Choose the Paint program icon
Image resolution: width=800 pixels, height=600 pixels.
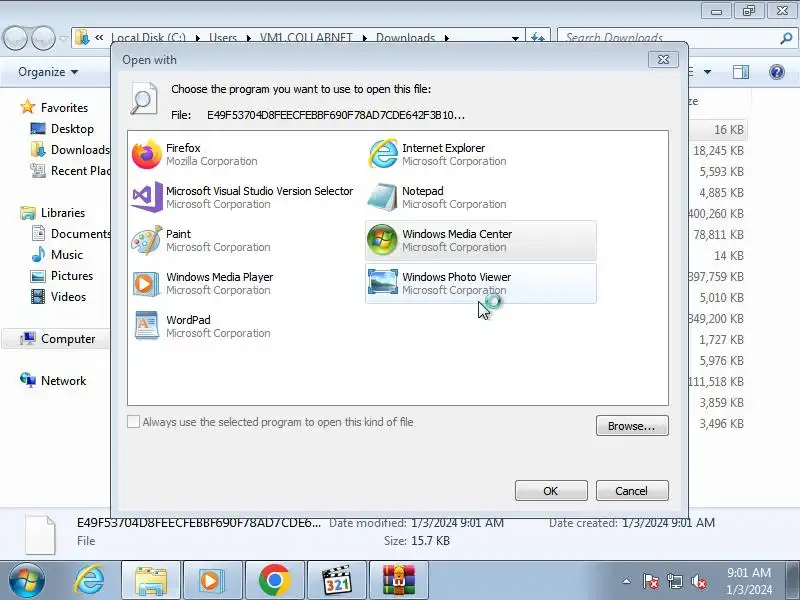(146, 240)
